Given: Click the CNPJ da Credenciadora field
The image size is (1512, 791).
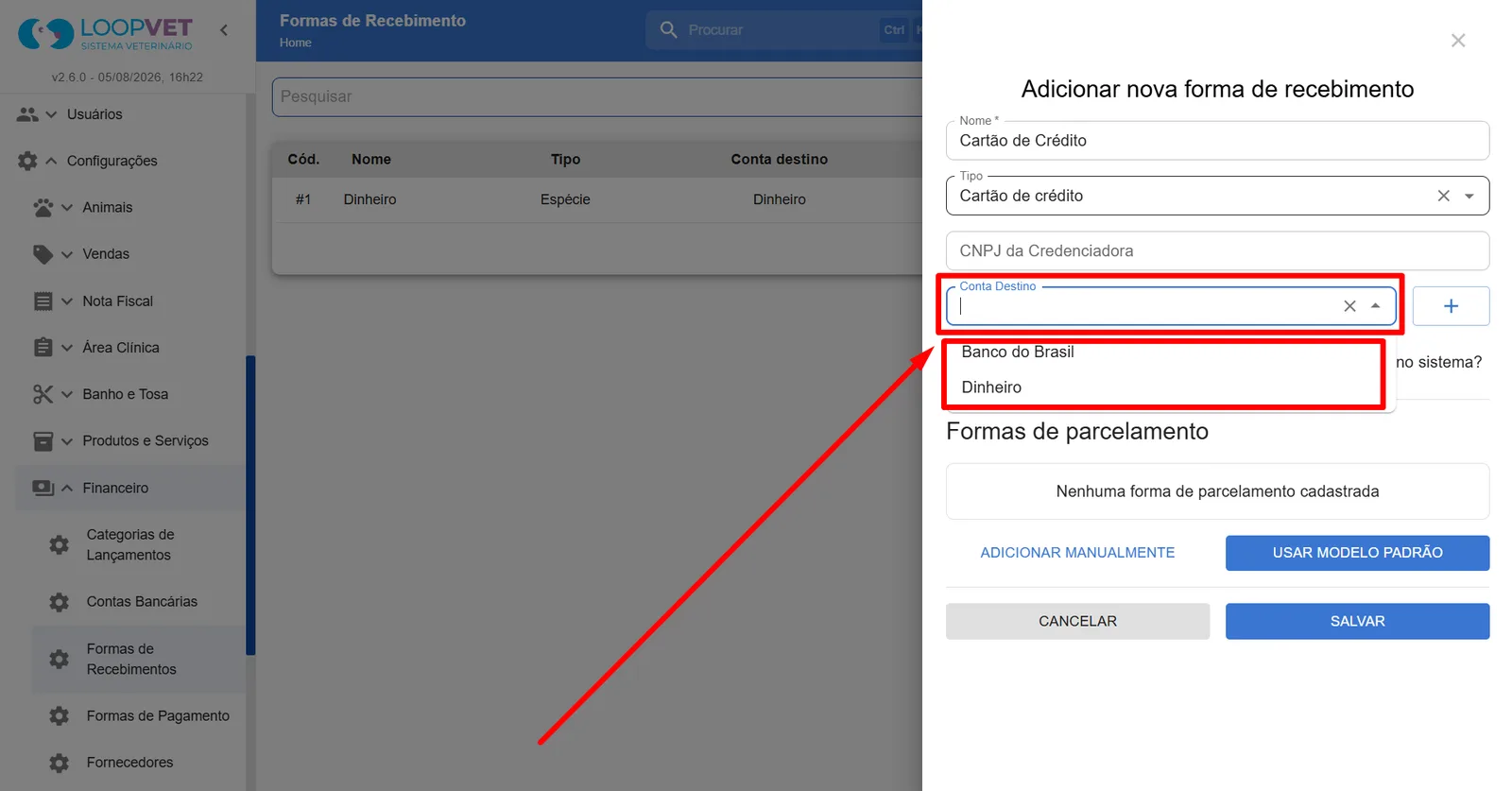Looking at the screenshot, I should [1217, 251].
